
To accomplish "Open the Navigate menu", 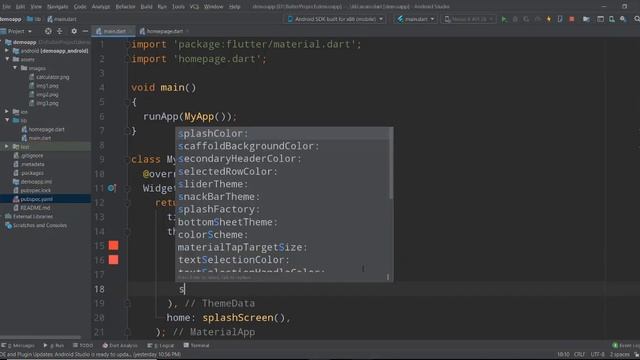I will [58, 7].
